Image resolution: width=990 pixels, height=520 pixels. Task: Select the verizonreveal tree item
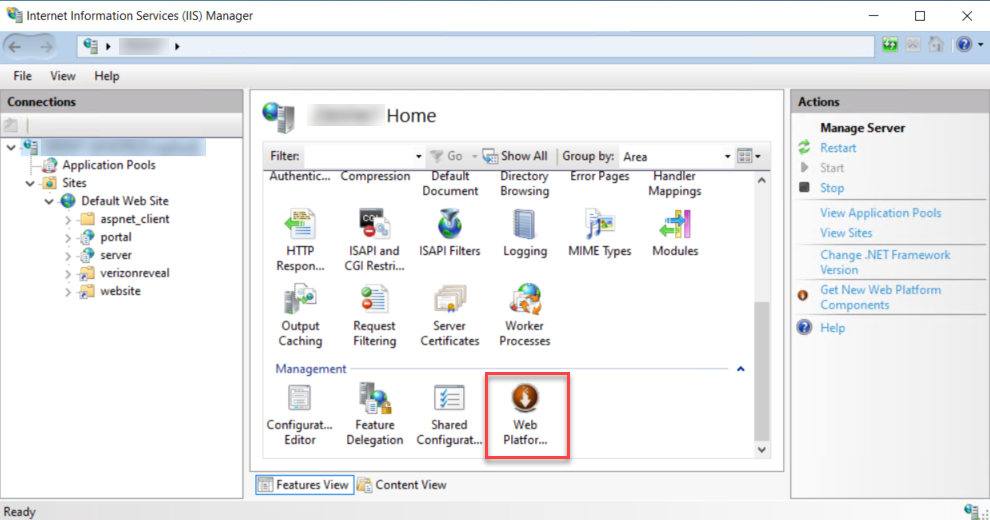click(134, 273)
